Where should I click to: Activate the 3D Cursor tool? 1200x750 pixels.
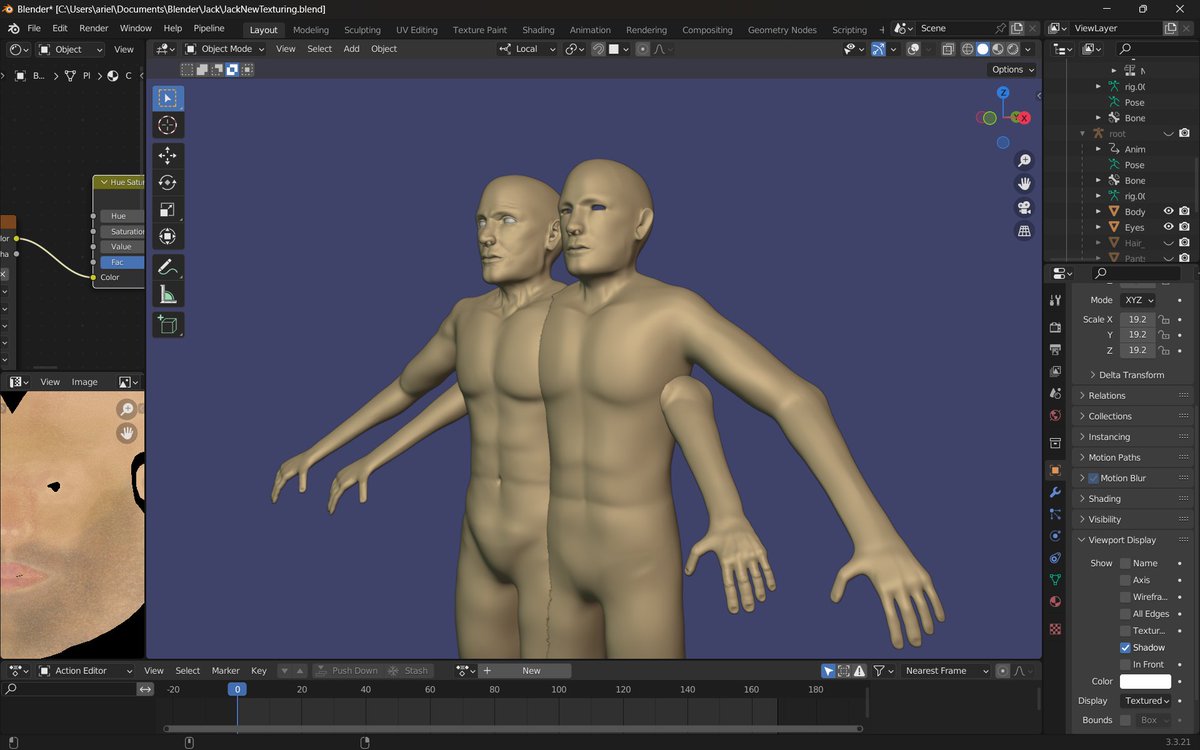coord(167,125)
